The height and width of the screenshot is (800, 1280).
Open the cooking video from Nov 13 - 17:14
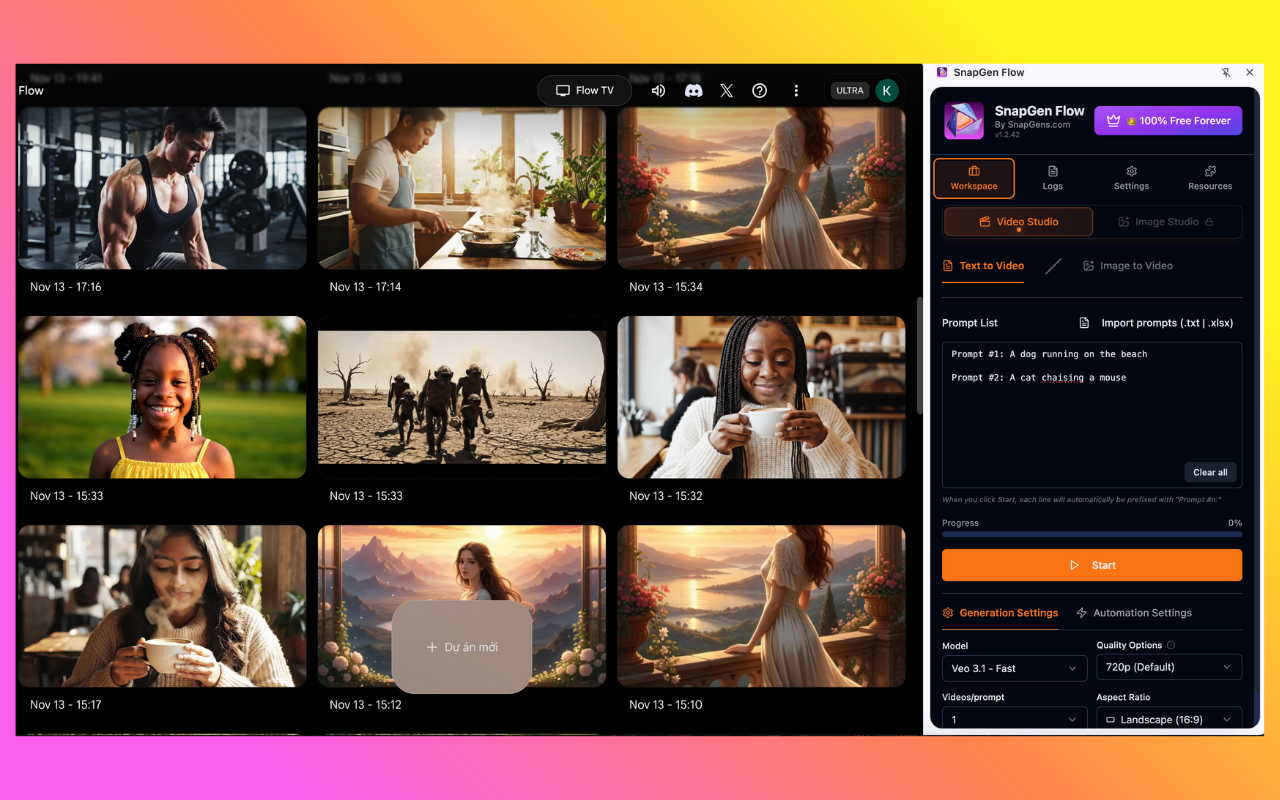tap(461, 188)
